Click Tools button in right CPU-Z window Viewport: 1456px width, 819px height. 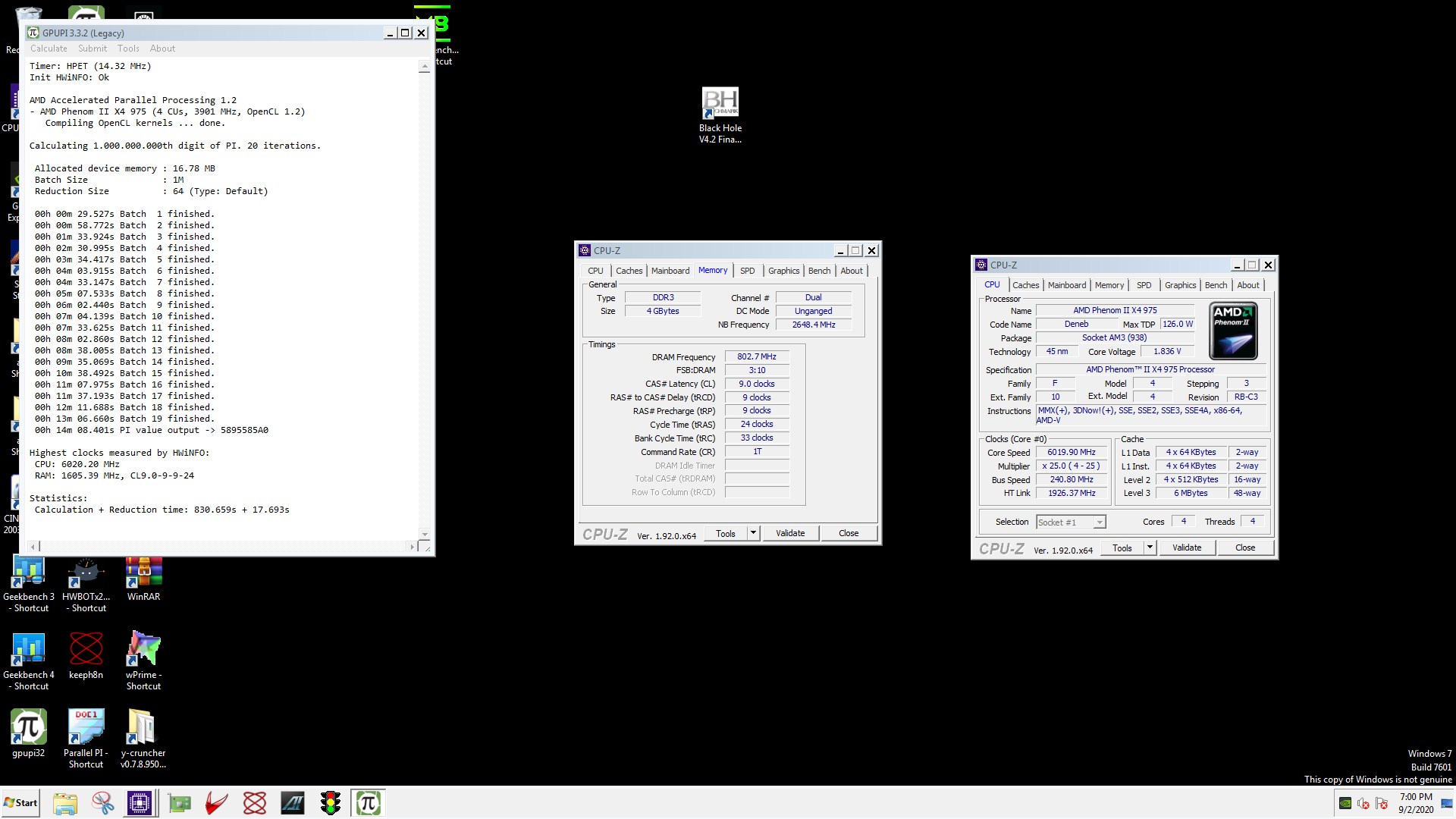[1122, 548]
